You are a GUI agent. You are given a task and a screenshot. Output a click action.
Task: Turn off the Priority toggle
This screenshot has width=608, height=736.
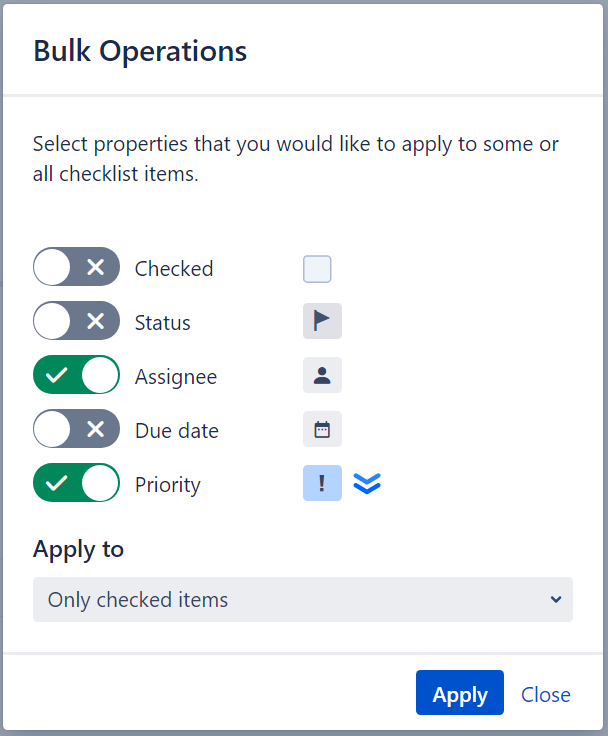click(x=76, y=484)
